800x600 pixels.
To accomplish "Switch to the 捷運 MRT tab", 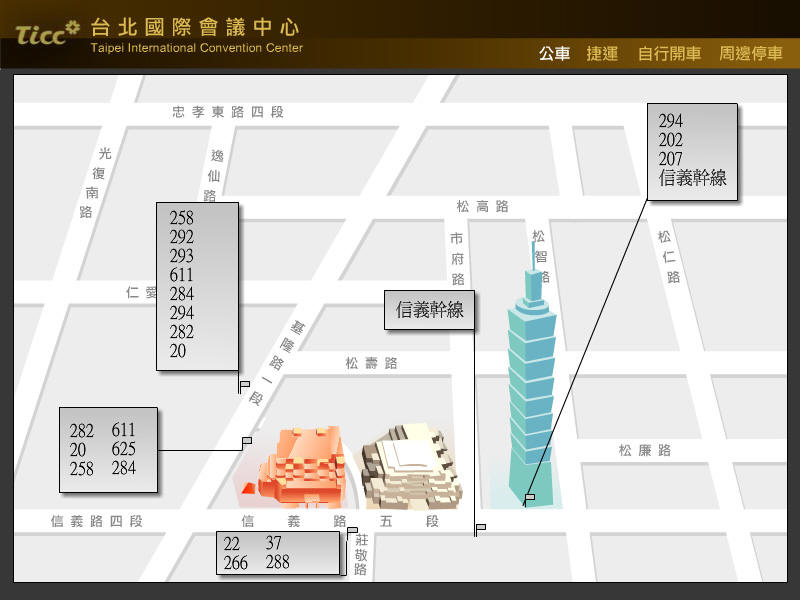I will (602, 53).
